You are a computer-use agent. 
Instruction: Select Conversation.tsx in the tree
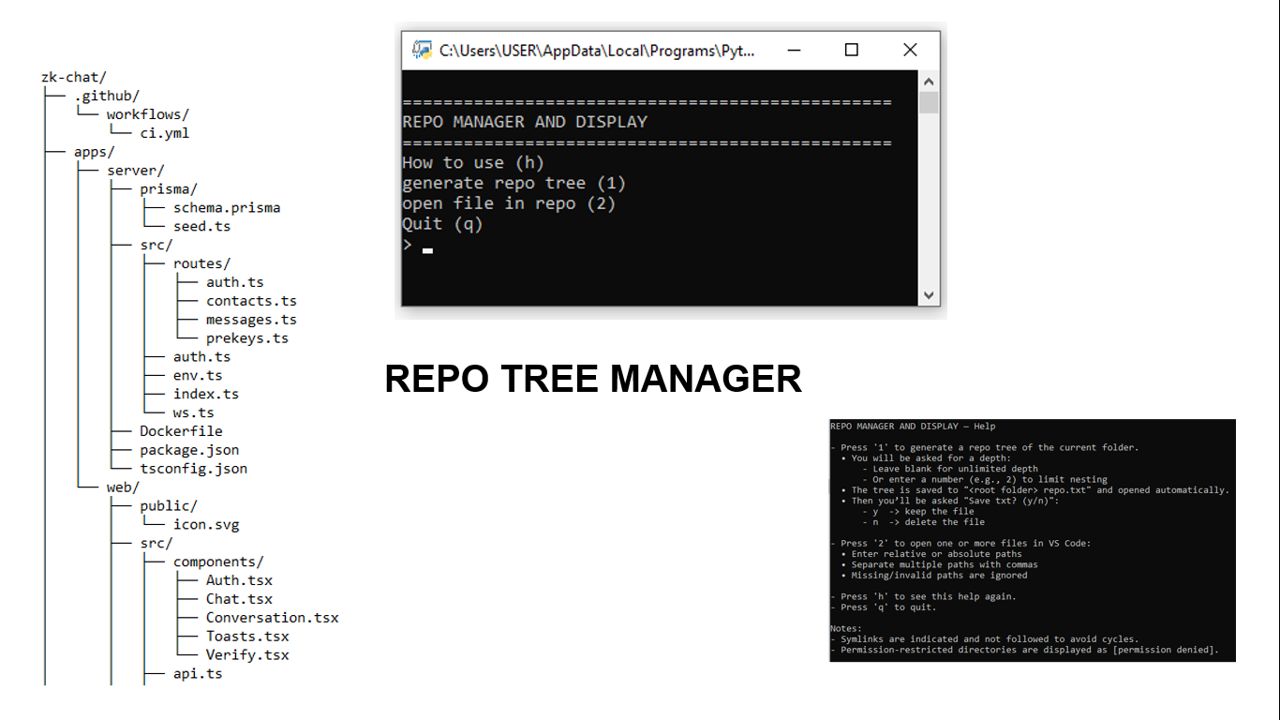[273, 618]
